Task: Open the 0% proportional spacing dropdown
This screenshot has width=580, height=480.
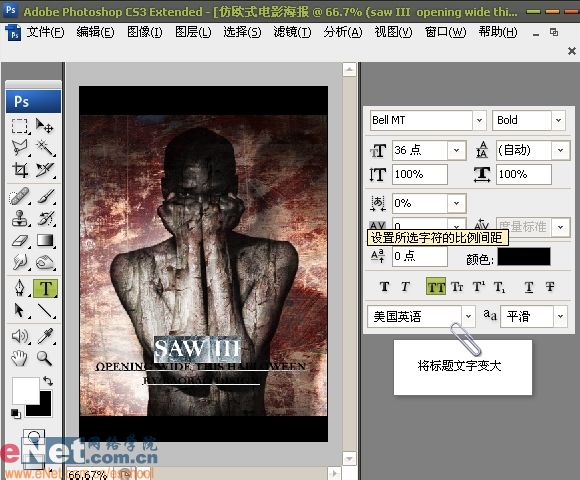Action: pyautogui.click(x=456, y=203)
